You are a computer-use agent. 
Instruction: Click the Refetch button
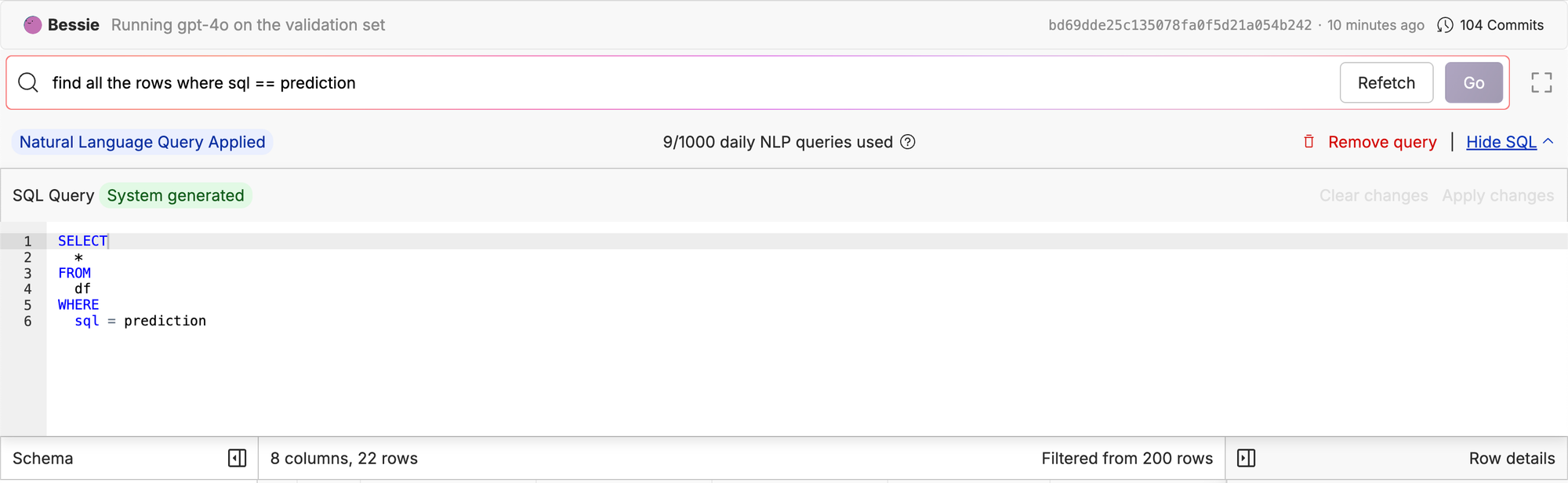click(x=1386, y=82)
